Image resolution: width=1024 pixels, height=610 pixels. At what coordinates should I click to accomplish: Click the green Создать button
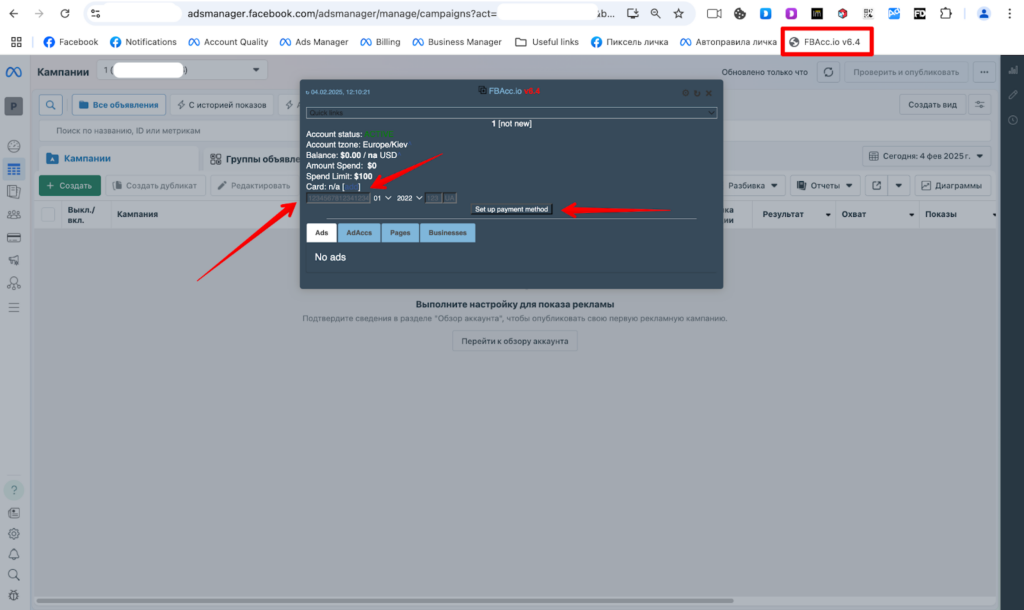pyautogui.click(x=70, y=185)
